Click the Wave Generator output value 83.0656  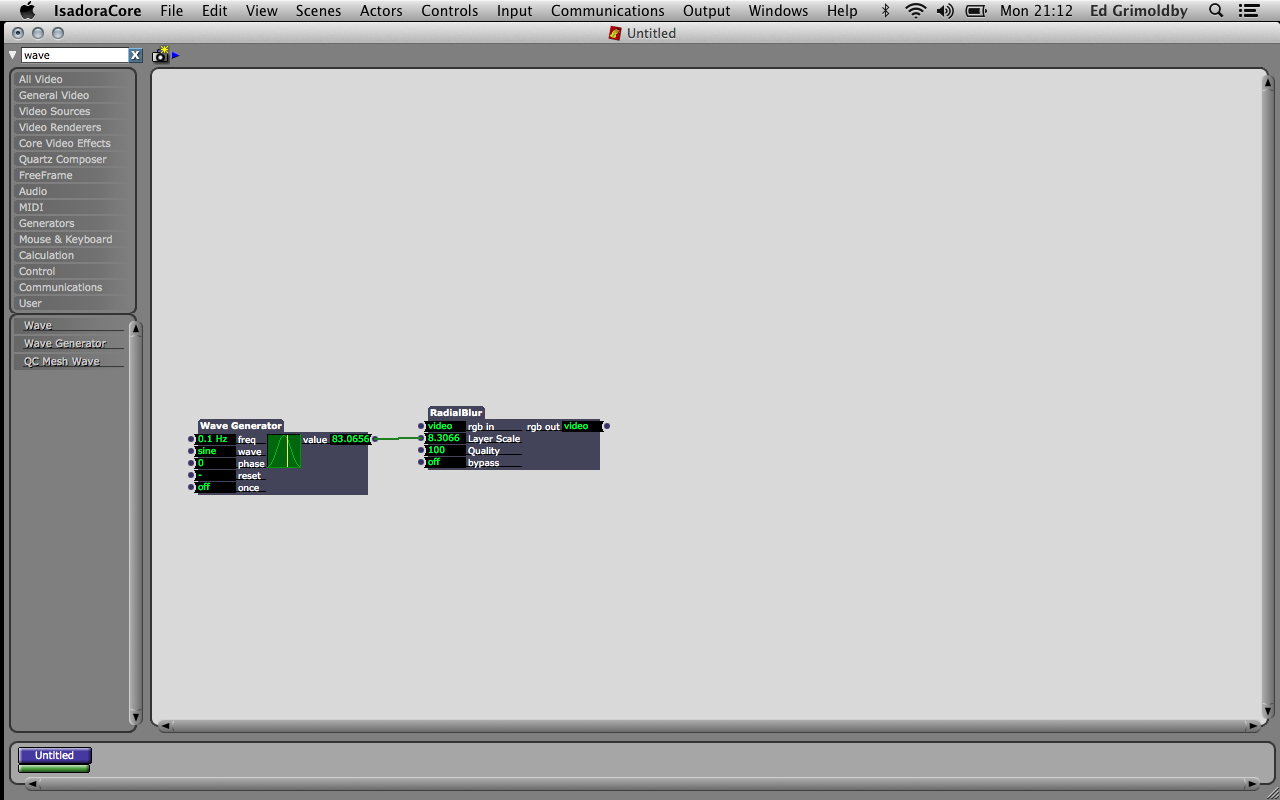(x=350, y=439)
